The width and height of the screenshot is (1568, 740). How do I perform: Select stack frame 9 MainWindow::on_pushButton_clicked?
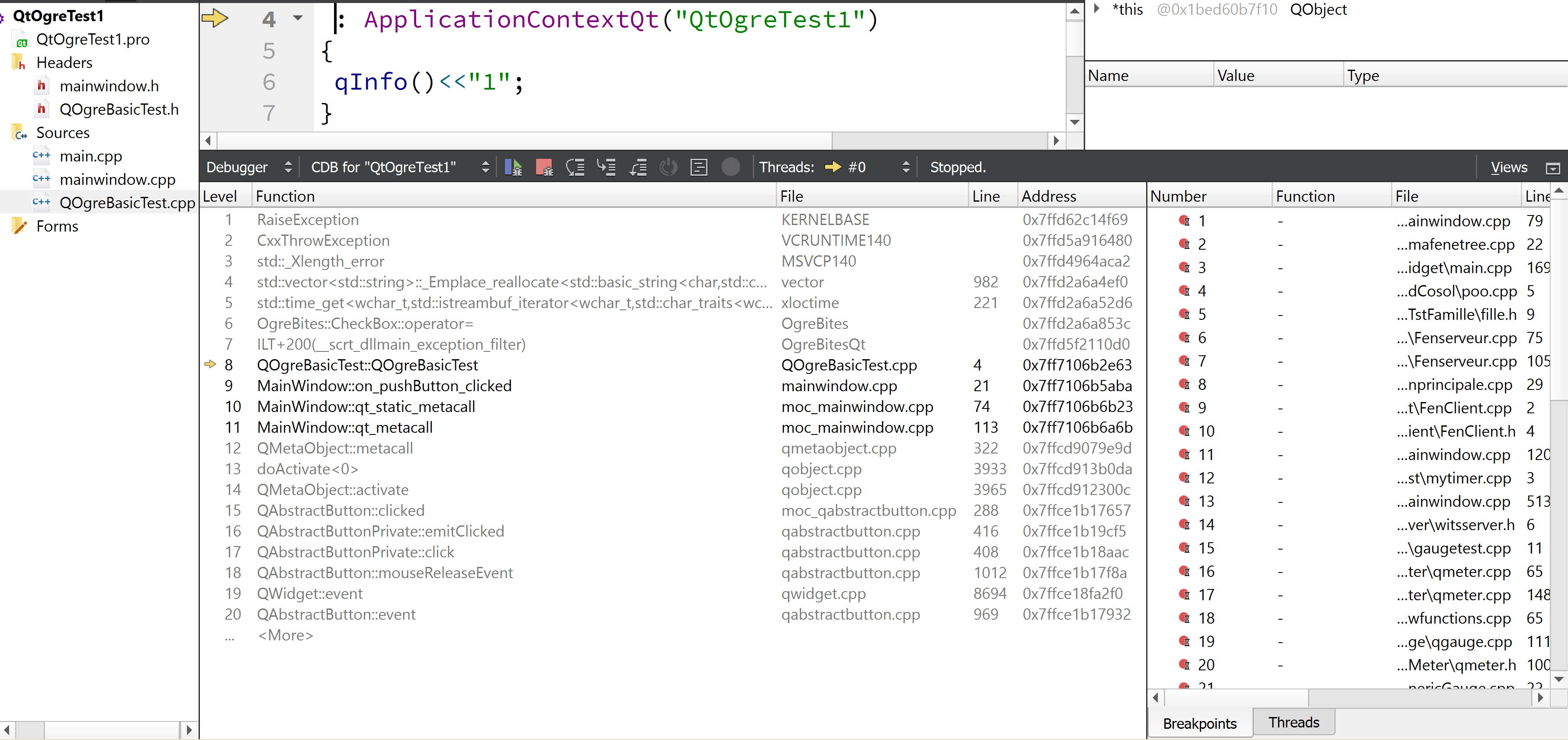[673, 386]
